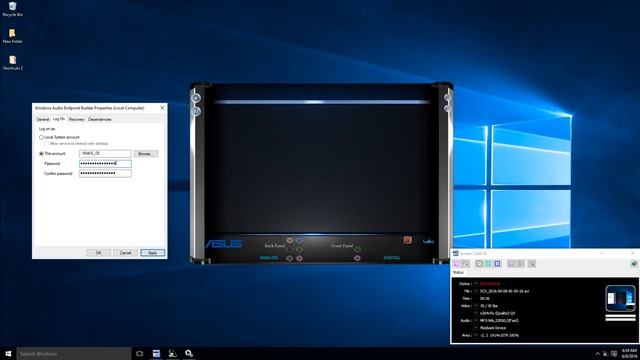Select the New folder desktop icon
This screenshot has width=640, height=360.
[12, 36]
